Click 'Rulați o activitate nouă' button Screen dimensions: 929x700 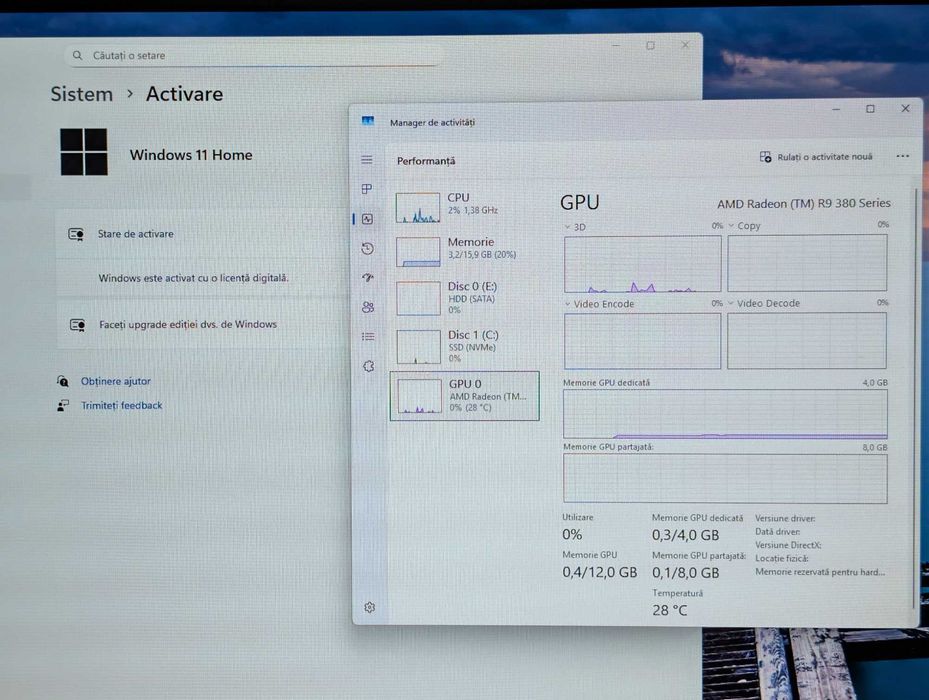[x=816, y=156]
